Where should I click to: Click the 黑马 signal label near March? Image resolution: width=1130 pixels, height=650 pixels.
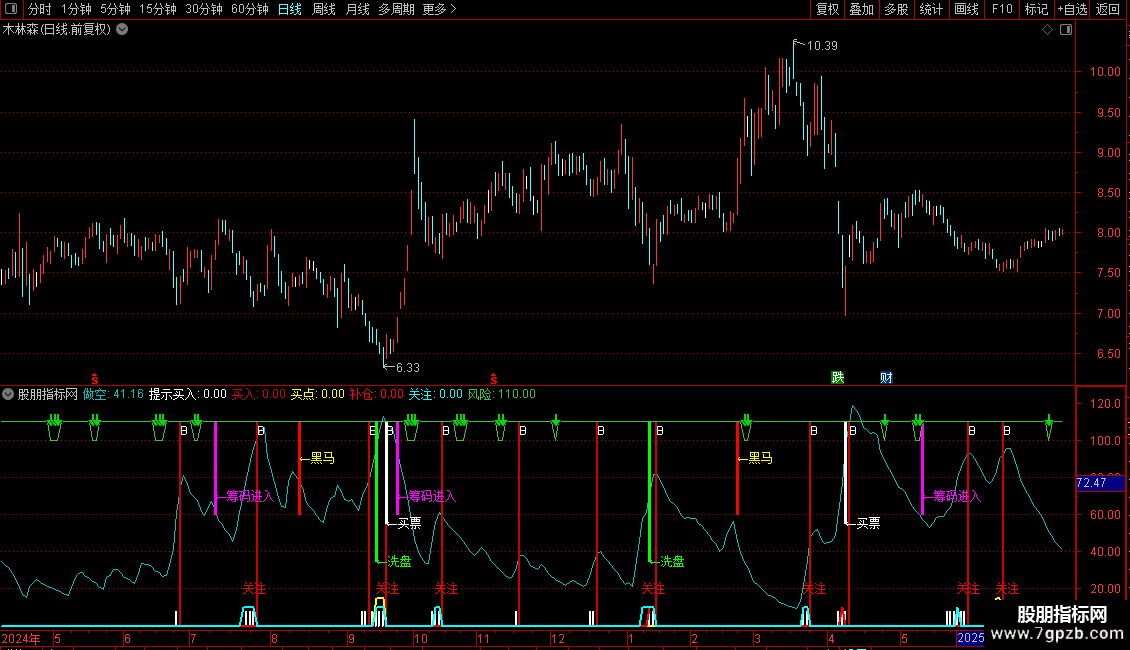pos(760,458)
